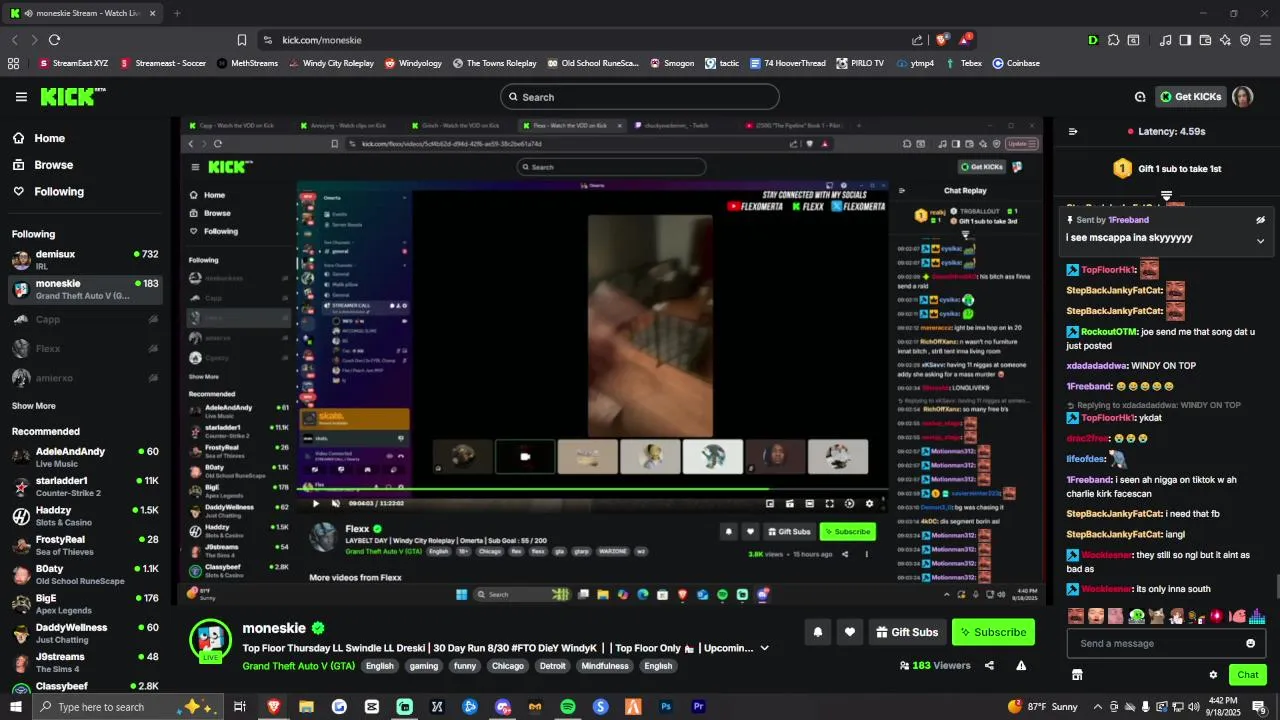
Task: Open the emoji picker in chat box
Action: click(x=1250, y=643)
